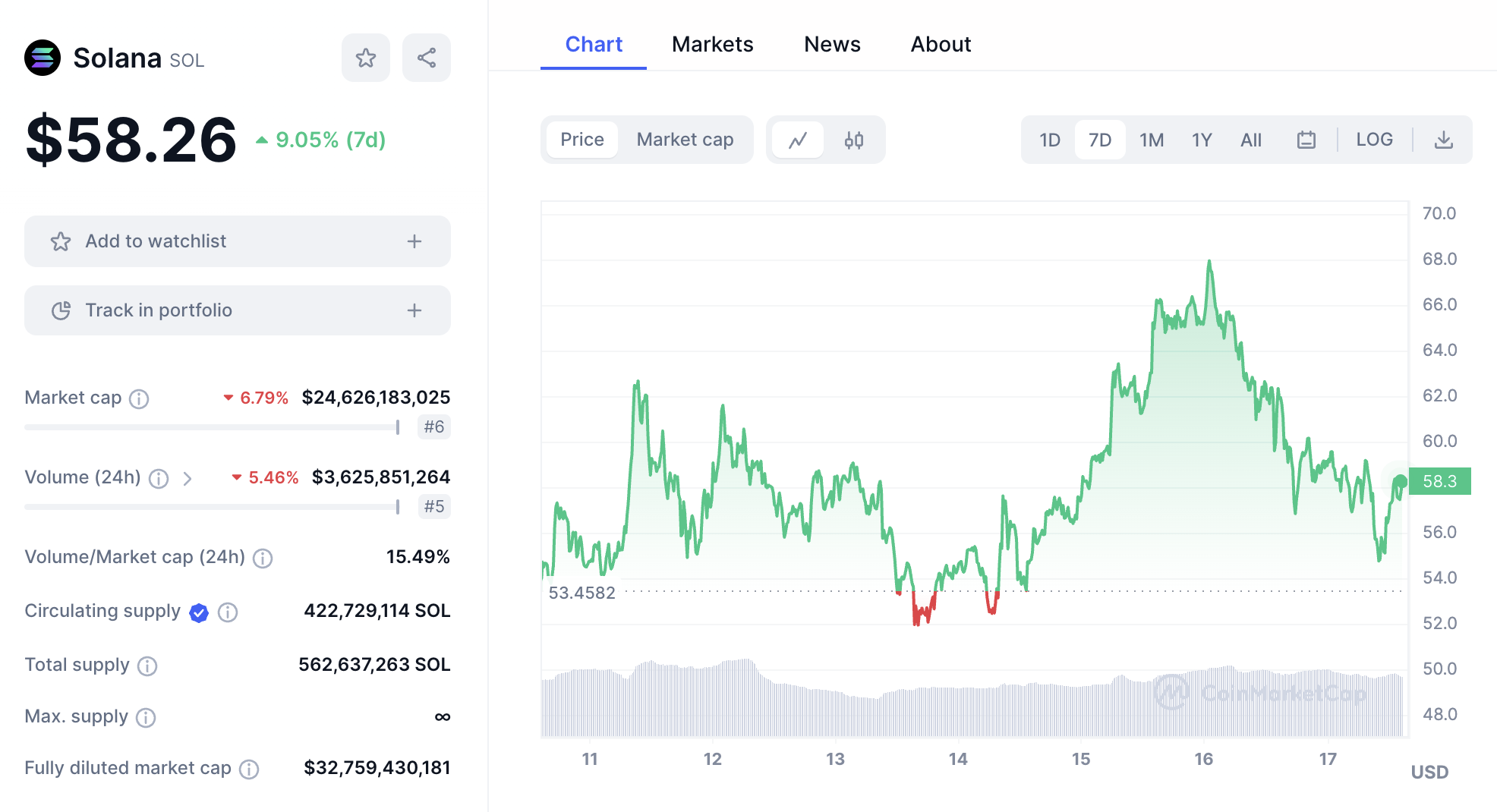Click the star favorite icon near Solana
Screen dimensions: 1497x812
click(365, 58)
